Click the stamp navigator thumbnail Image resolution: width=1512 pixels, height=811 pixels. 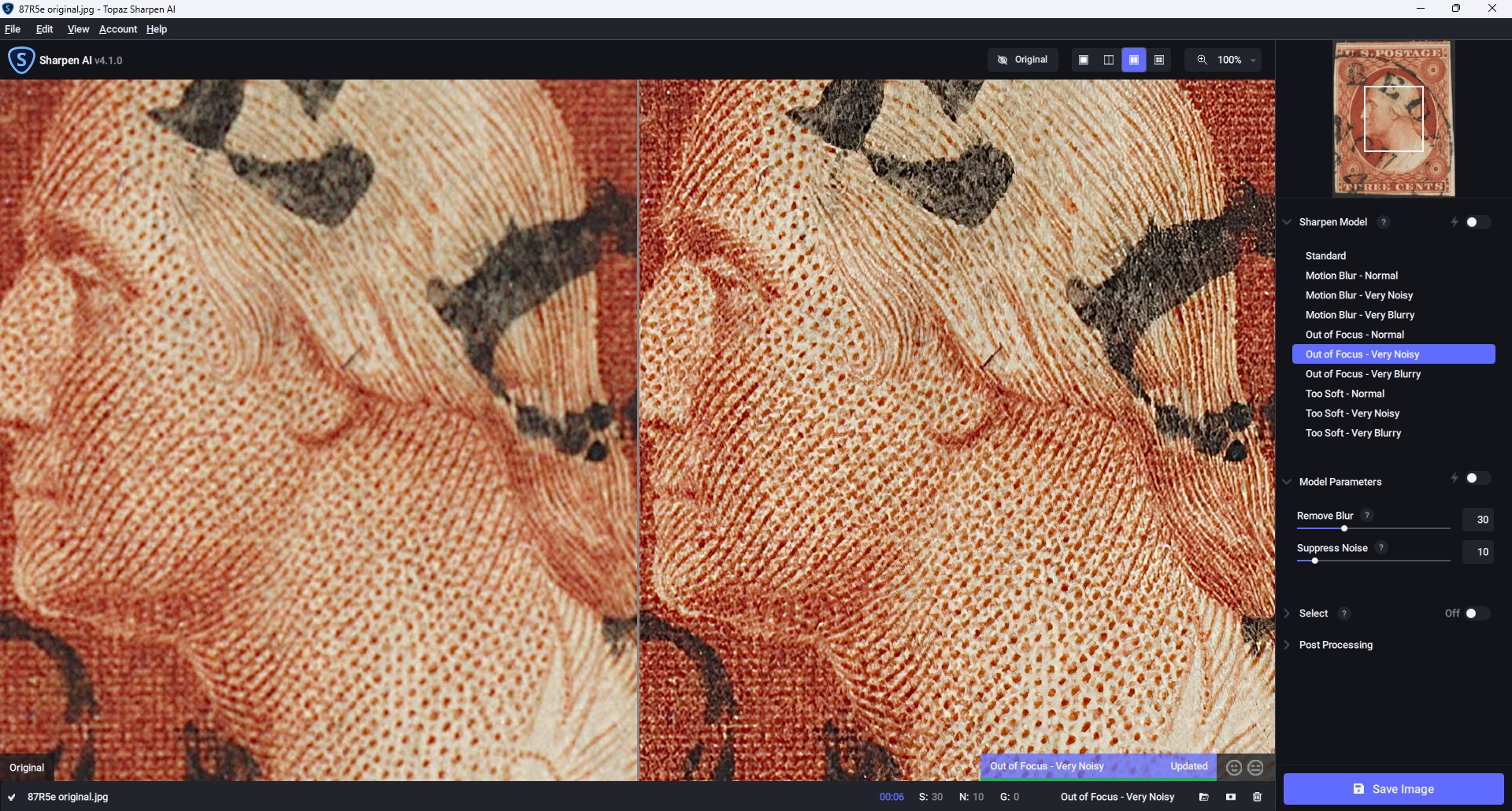(1393, 119)
